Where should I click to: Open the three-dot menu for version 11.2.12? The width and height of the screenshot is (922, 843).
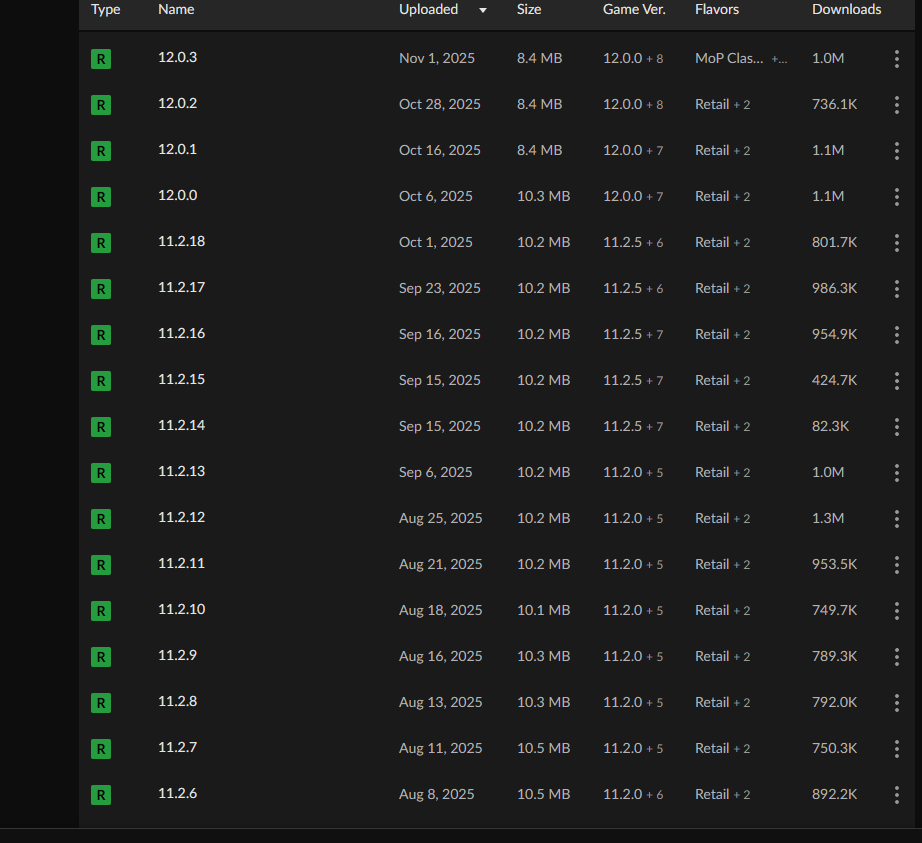pos(896,518)
